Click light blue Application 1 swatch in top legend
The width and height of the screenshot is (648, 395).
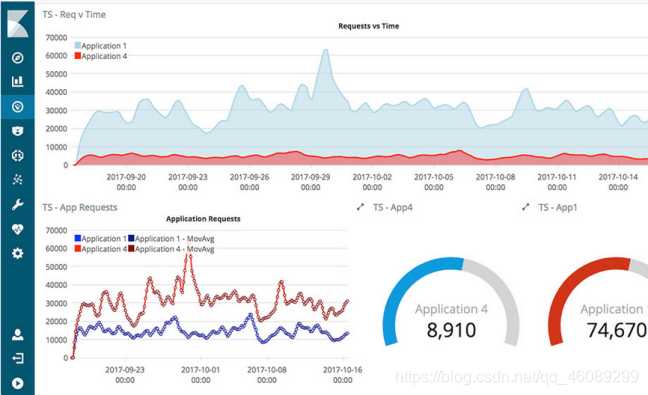tap(78, 45)
